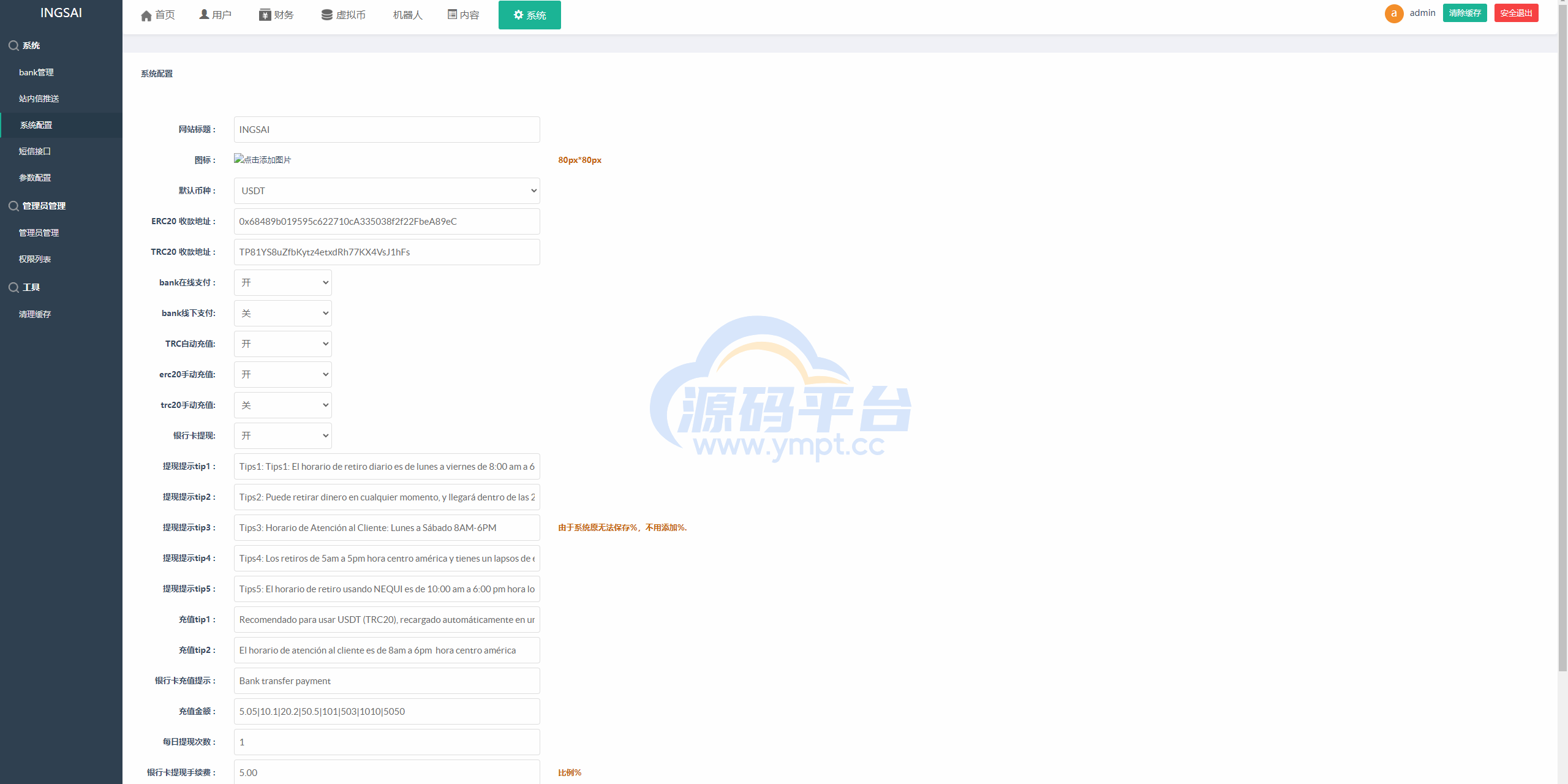Screen dimensions: 1568x784
Task: Click the orange admin avatar icon
Action: [x=1394, y=13]
